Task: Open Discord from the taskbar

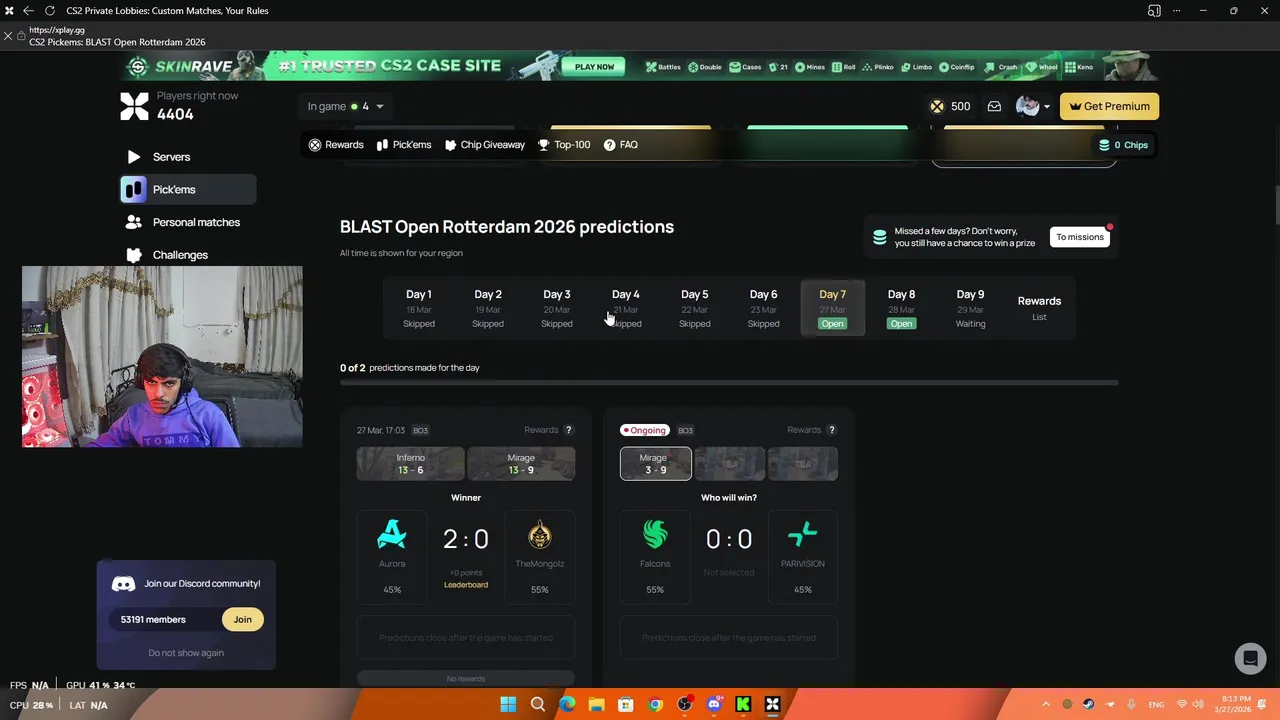Action: coord(714,705)
